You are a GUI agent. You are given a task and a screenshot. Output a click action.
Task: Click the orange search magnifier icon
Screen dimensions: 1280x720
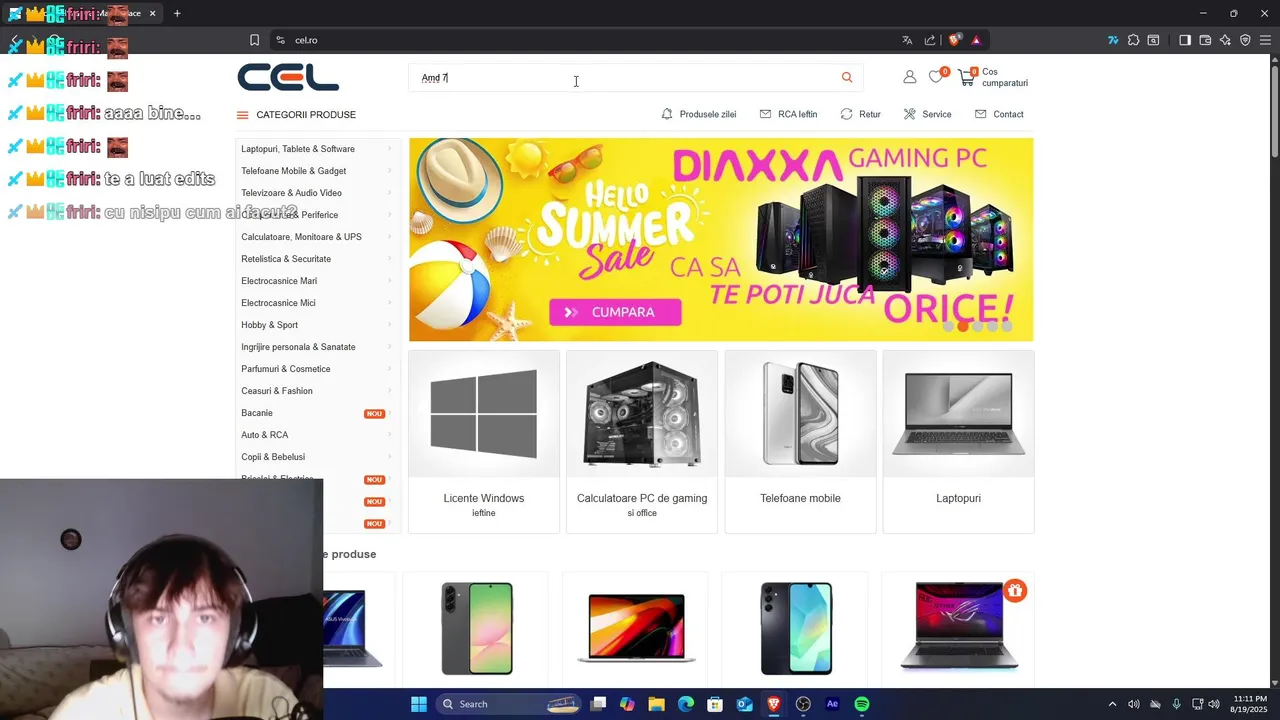[x=847, y=77]
